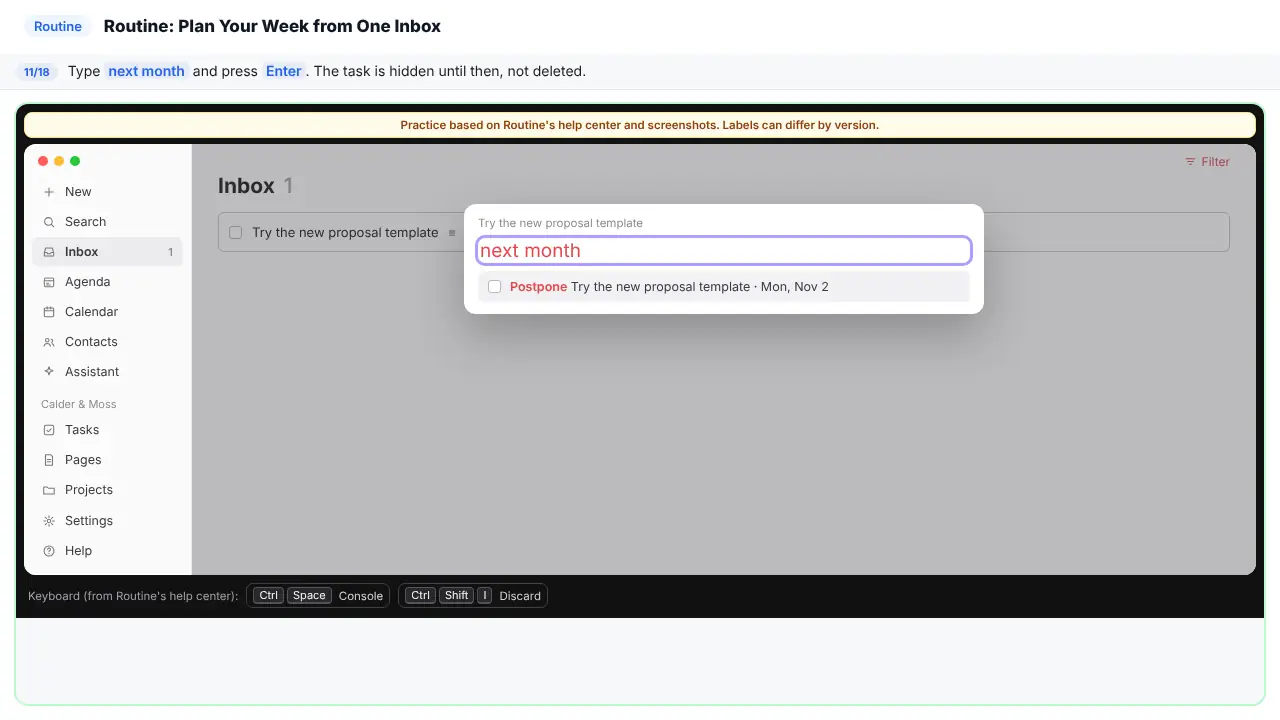The width and height of the screenshot is (1280, 720).
Task: Choose the Postpone suggestion for Mon, Nov 2
Action: coord(724,287)
